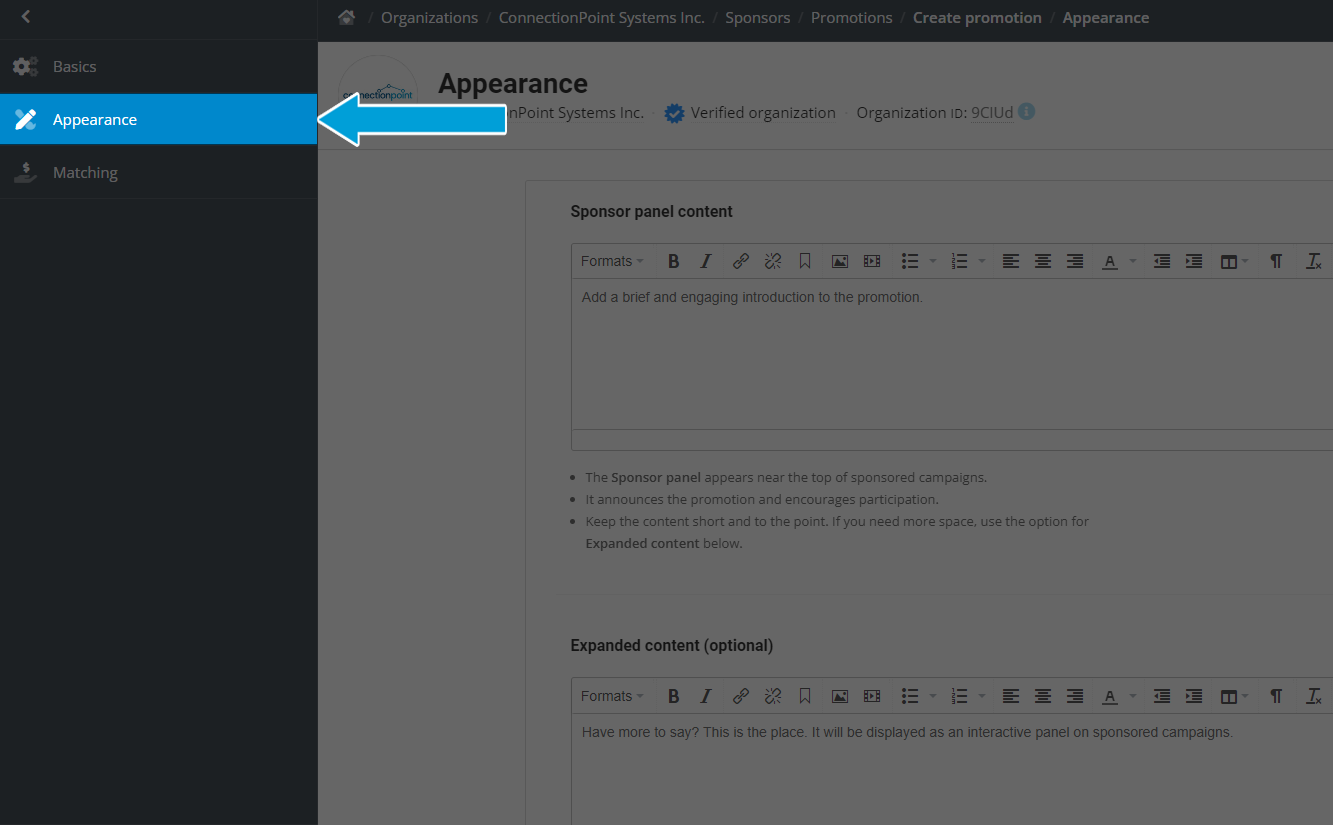Screen dimensions: 1333x825
Task: Insert image in Sponsor panel content editor
Action: point(840,261)
